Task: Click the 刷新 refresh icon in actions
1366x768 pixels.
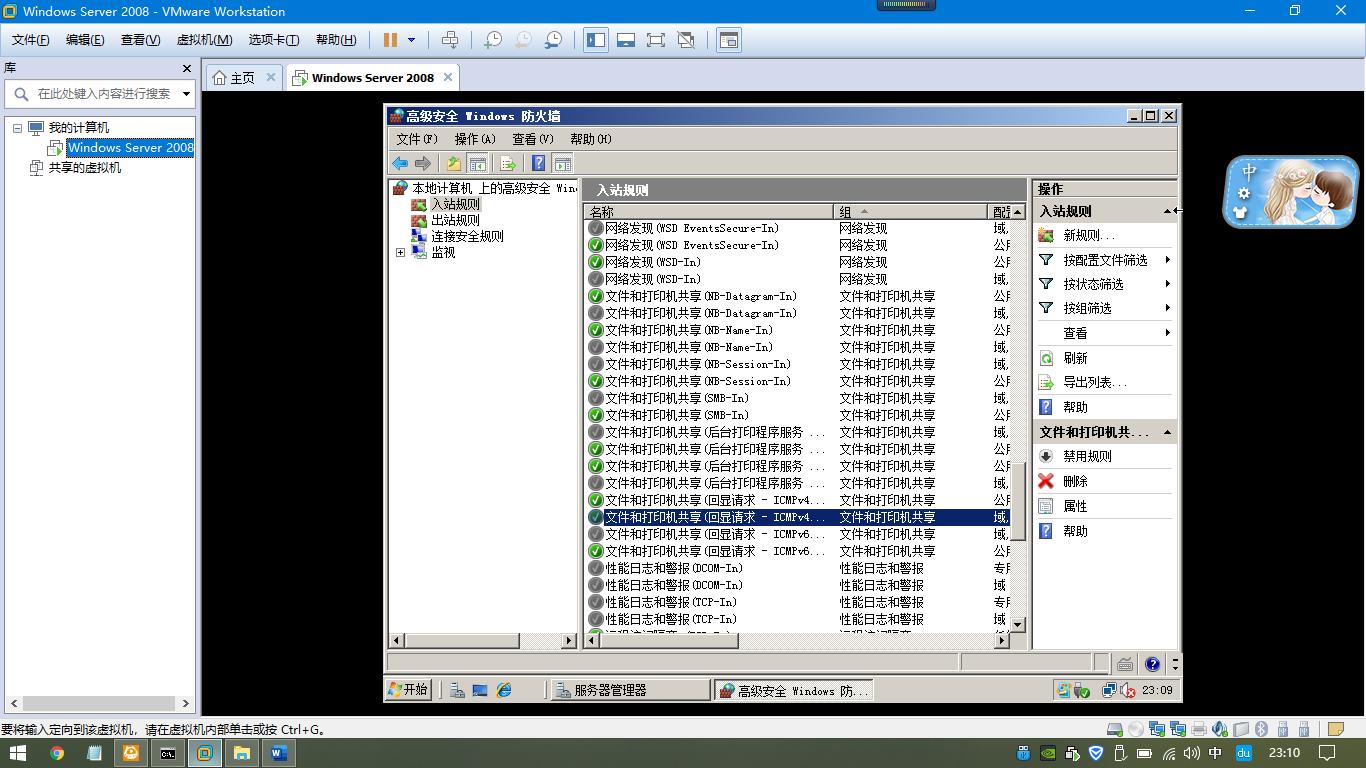Action: click(1046, 358)
